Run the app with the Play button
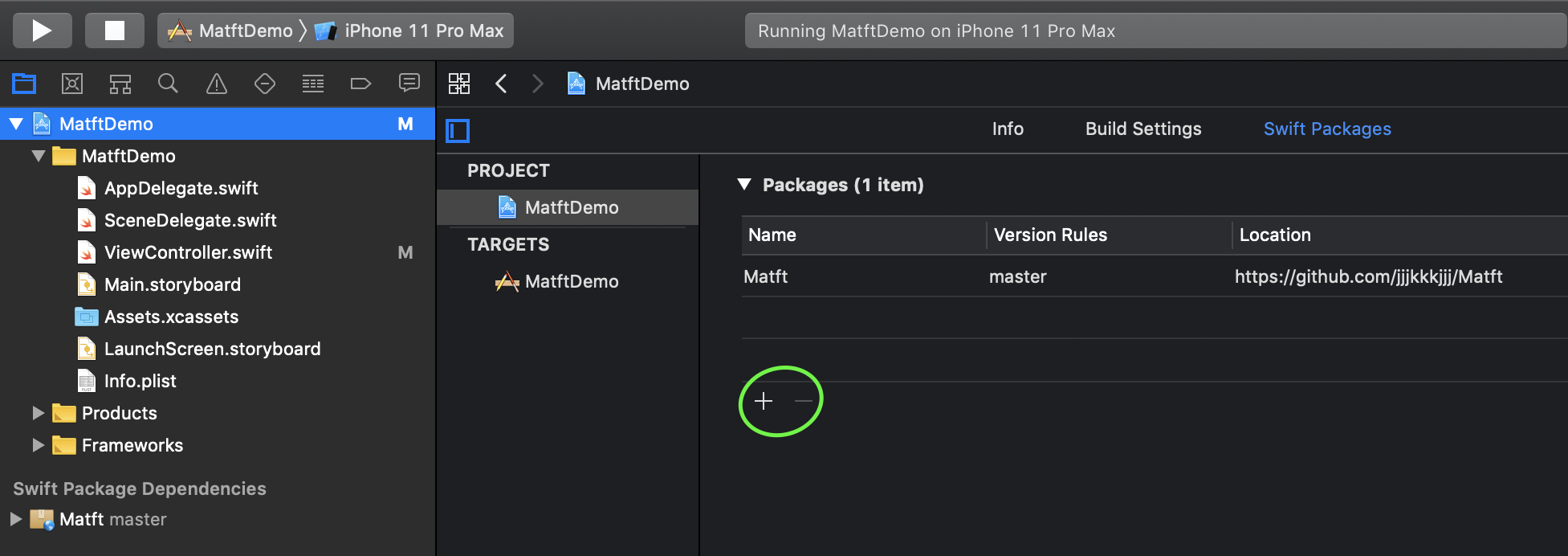The height and width of the screenshot is (556, 1568). click(42, 31)
